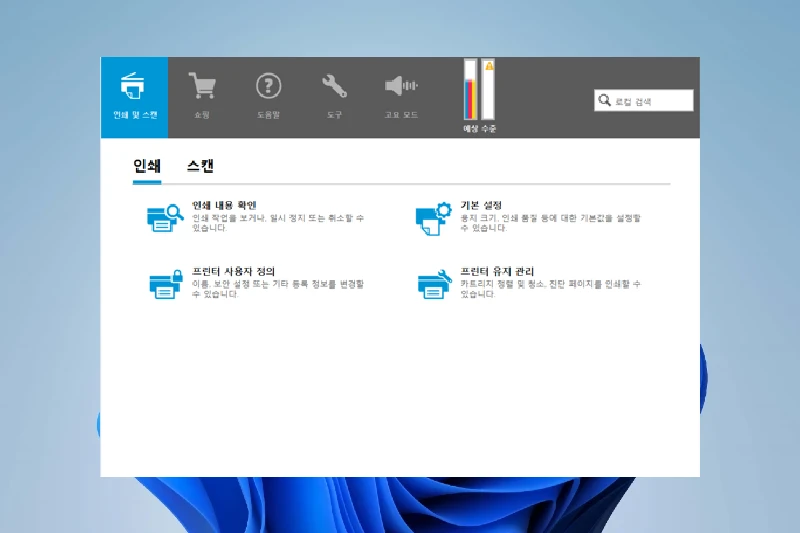Open the 도움말 help question mark icon

coord(268,86)
